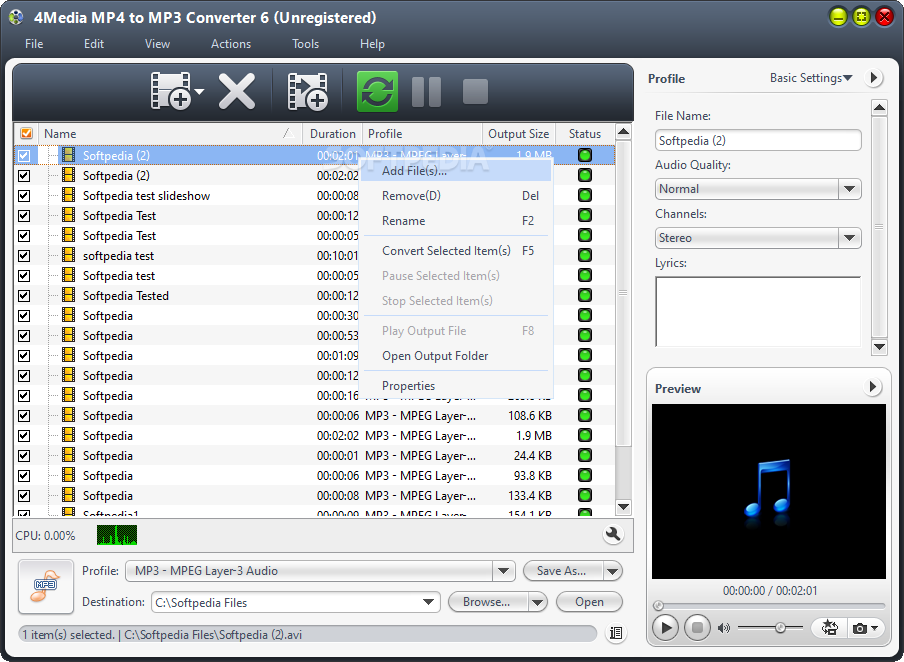Uncheck the Softpedia test slideshow checkbox
Screen dimensions: 904x662
pyautogui.click(x=24, y=195)
